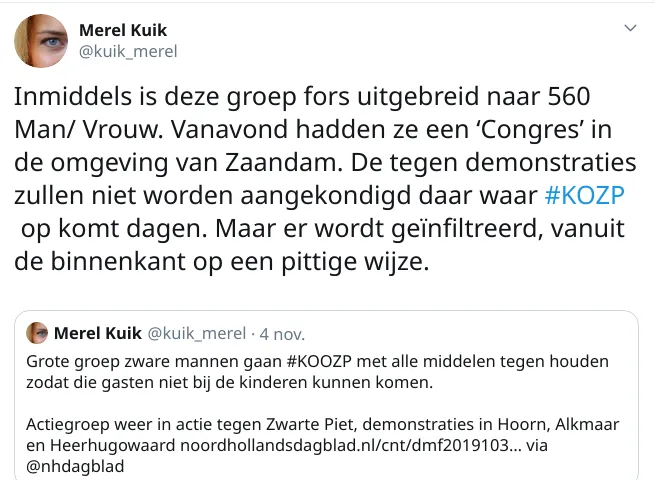The width and height of the screenshot is (655, 480).
Task: Click the small avatar in quoted tweet
Action: 38,333
